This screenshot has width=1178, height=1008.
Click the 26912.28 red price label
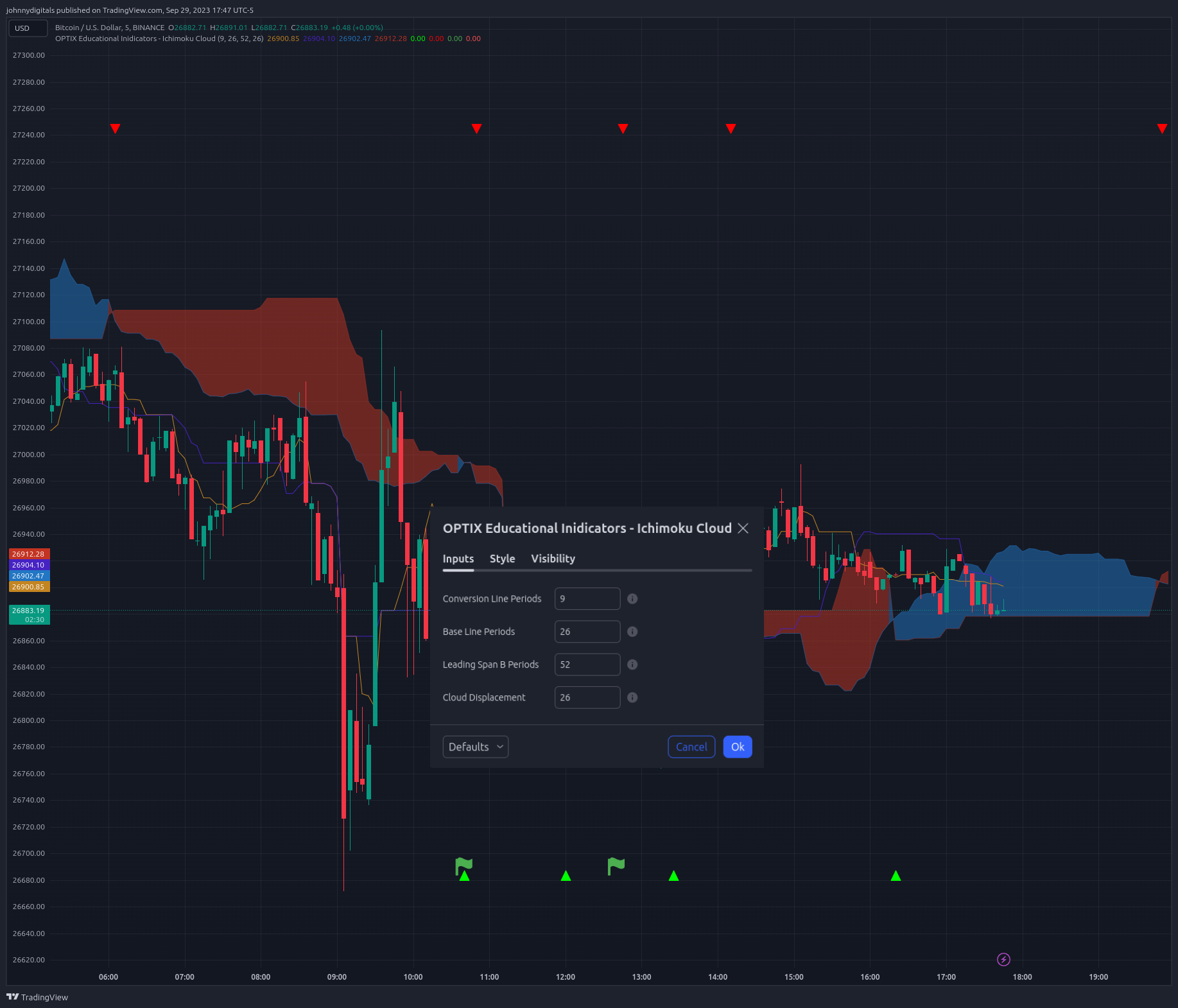(x=29, y=554)
